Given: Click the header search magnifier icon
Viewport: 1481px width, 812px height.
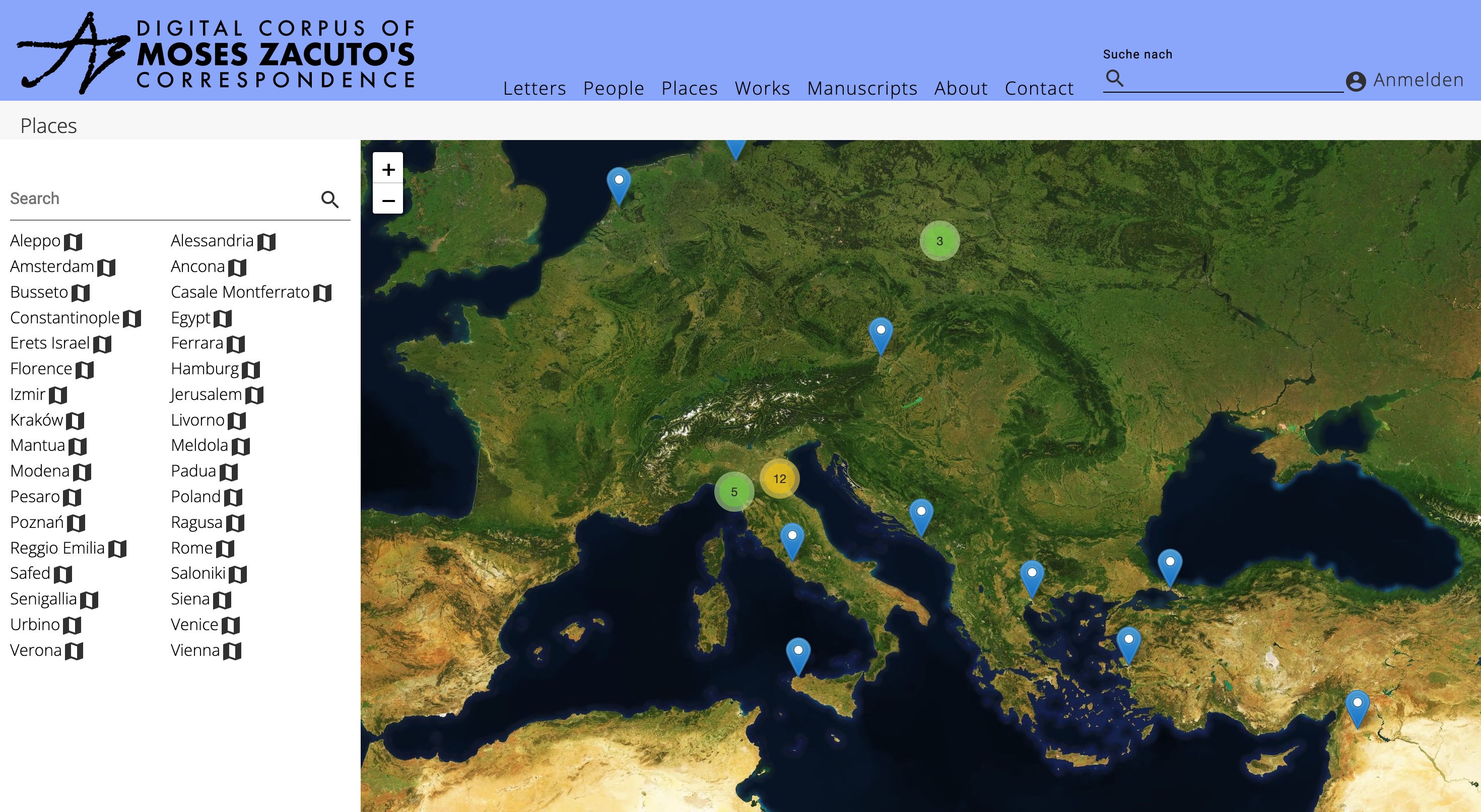Looking at the screenshot, I should click(x=1114, y=78).
